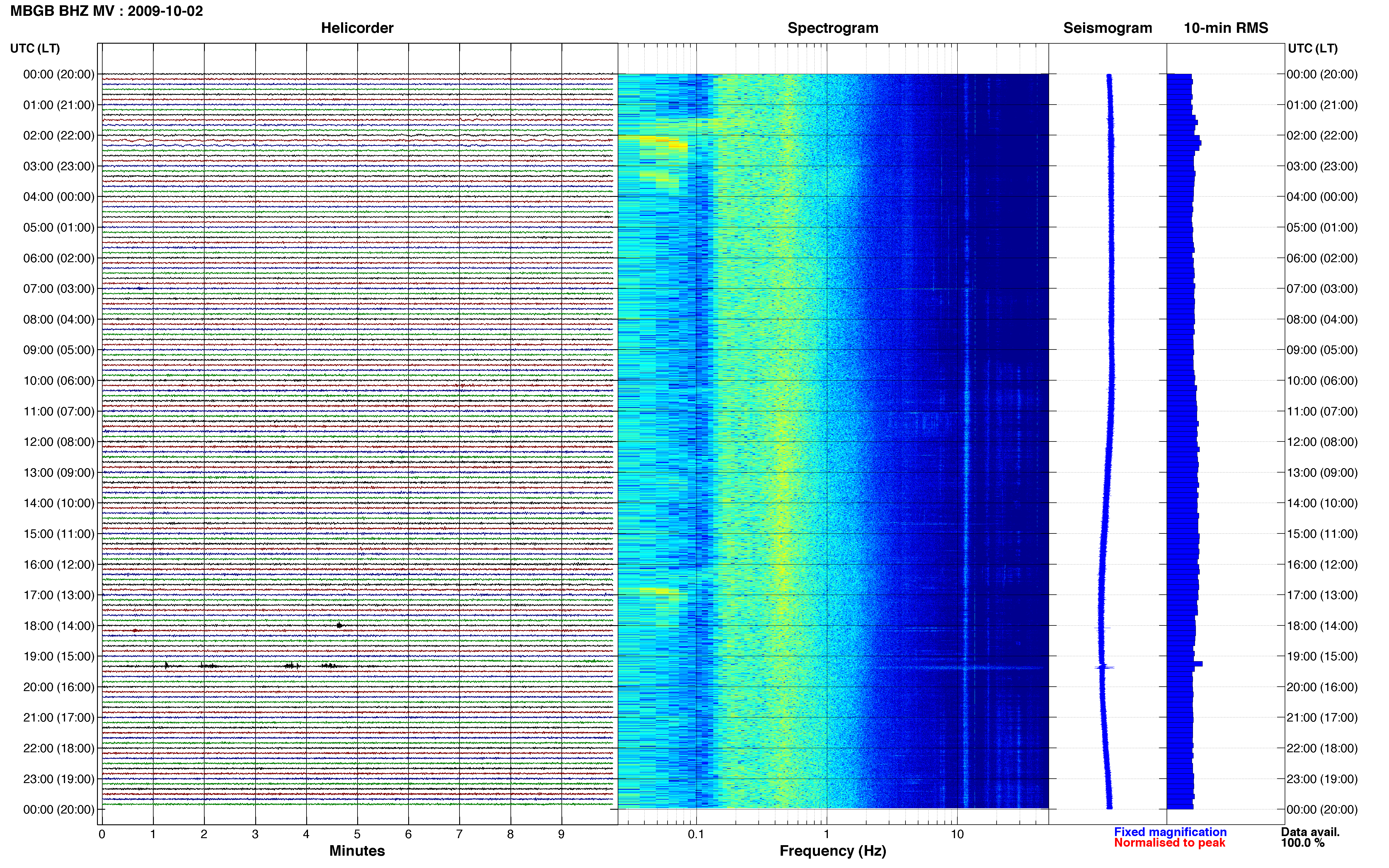Screen dimensions: 1389x868
Task: Click the '10-min RMS' panel heading
Action: 1225,28
